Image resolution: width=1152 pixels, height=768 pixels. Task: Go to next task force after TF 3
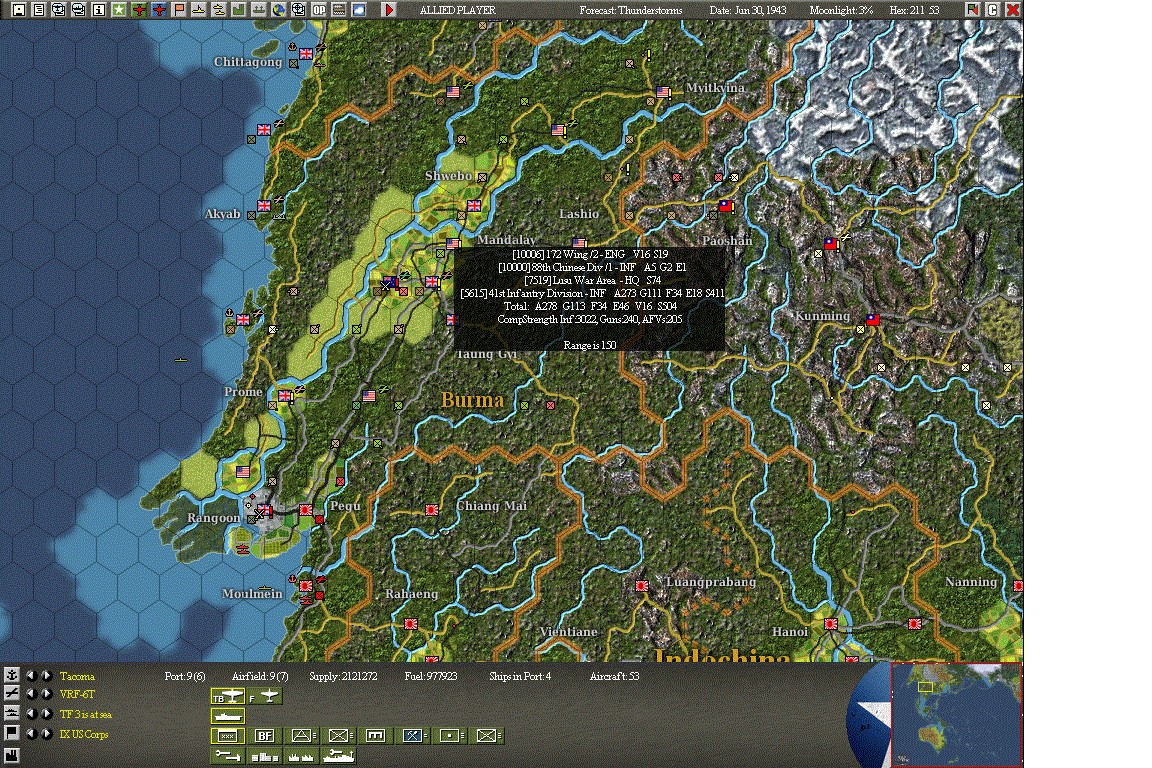pyautogui.click(x=46, y=713)
